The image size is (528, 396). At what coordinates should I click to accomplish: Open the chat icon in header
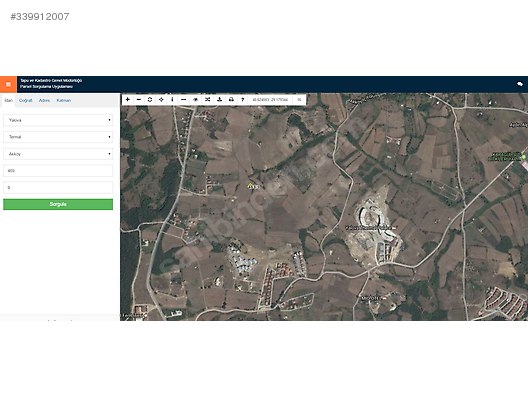[520, 84]
